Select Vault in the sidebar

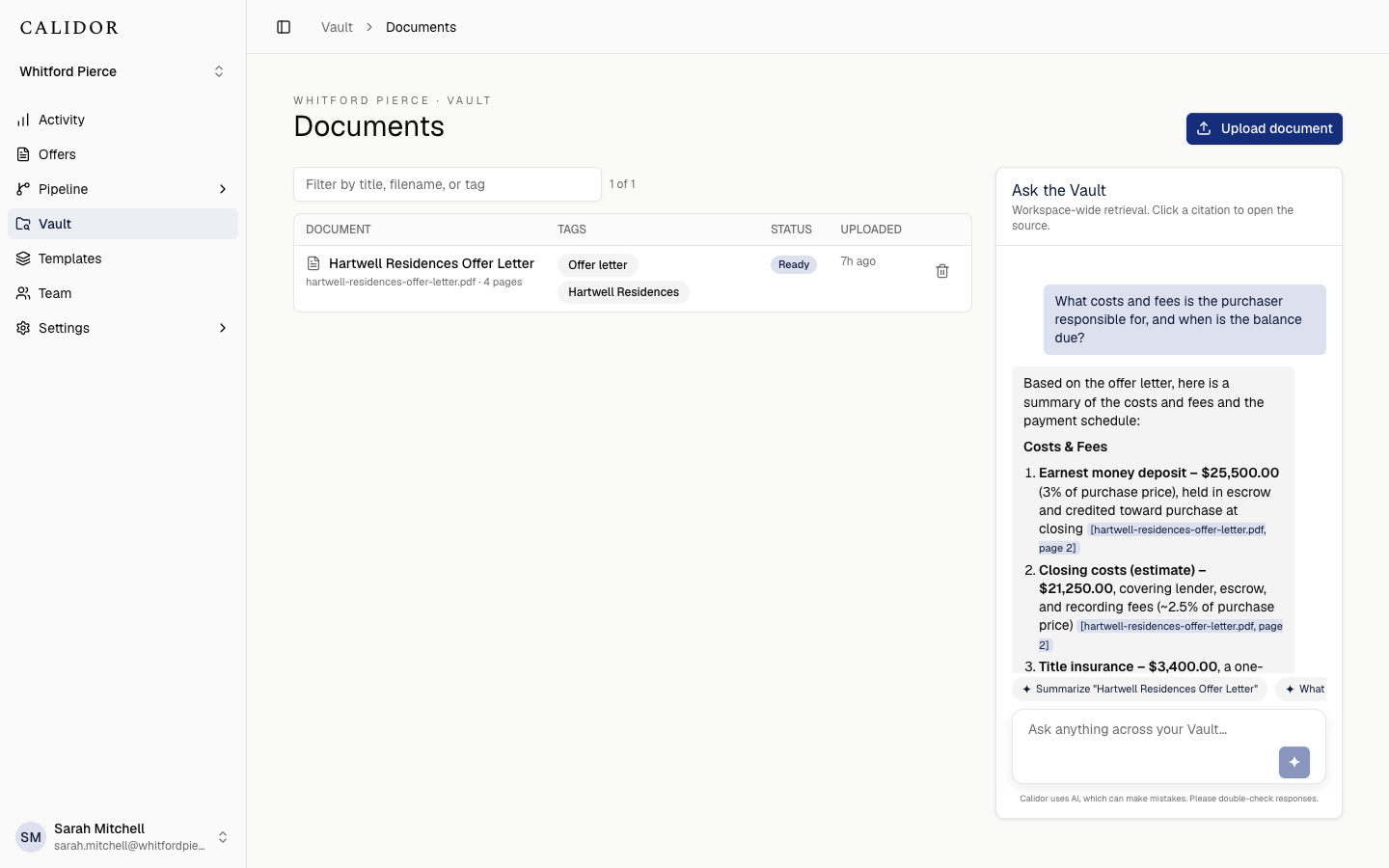click(123, 224)
